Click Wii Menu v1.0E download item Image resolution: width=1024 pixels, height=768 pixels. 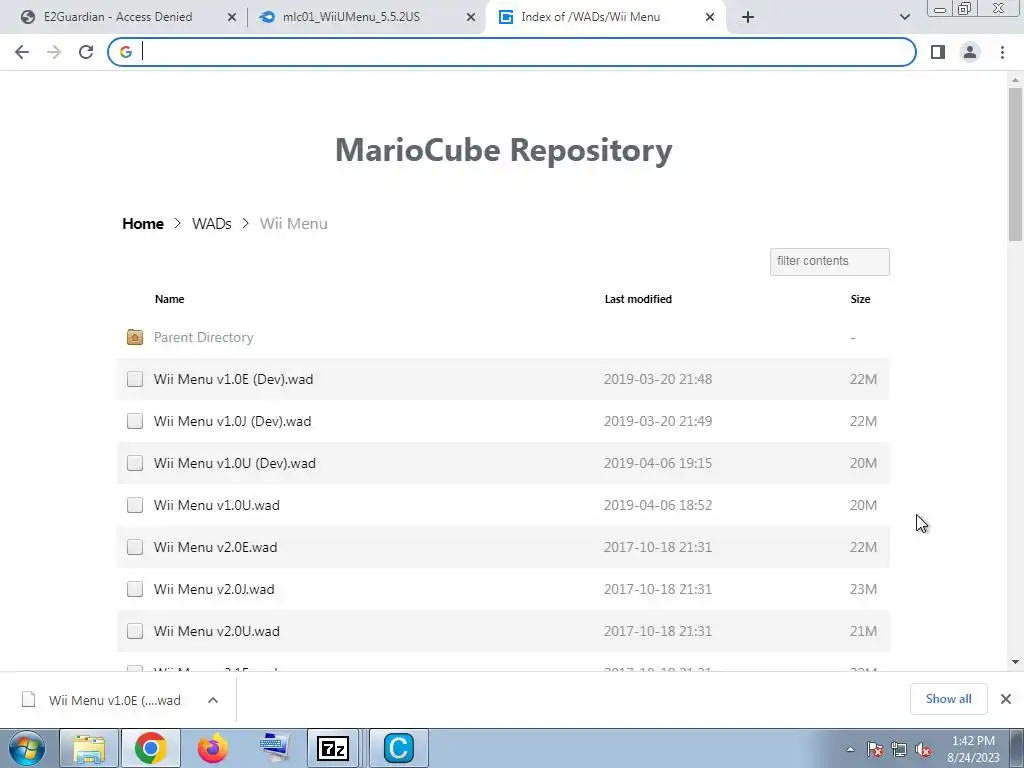[x=115, y=700]
